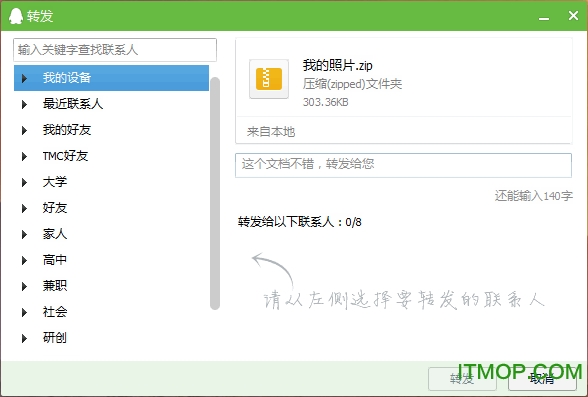Screen dimensions: 588x397
Task: Select the 最近联系人 group label
Action: click(x=73, y=103)
